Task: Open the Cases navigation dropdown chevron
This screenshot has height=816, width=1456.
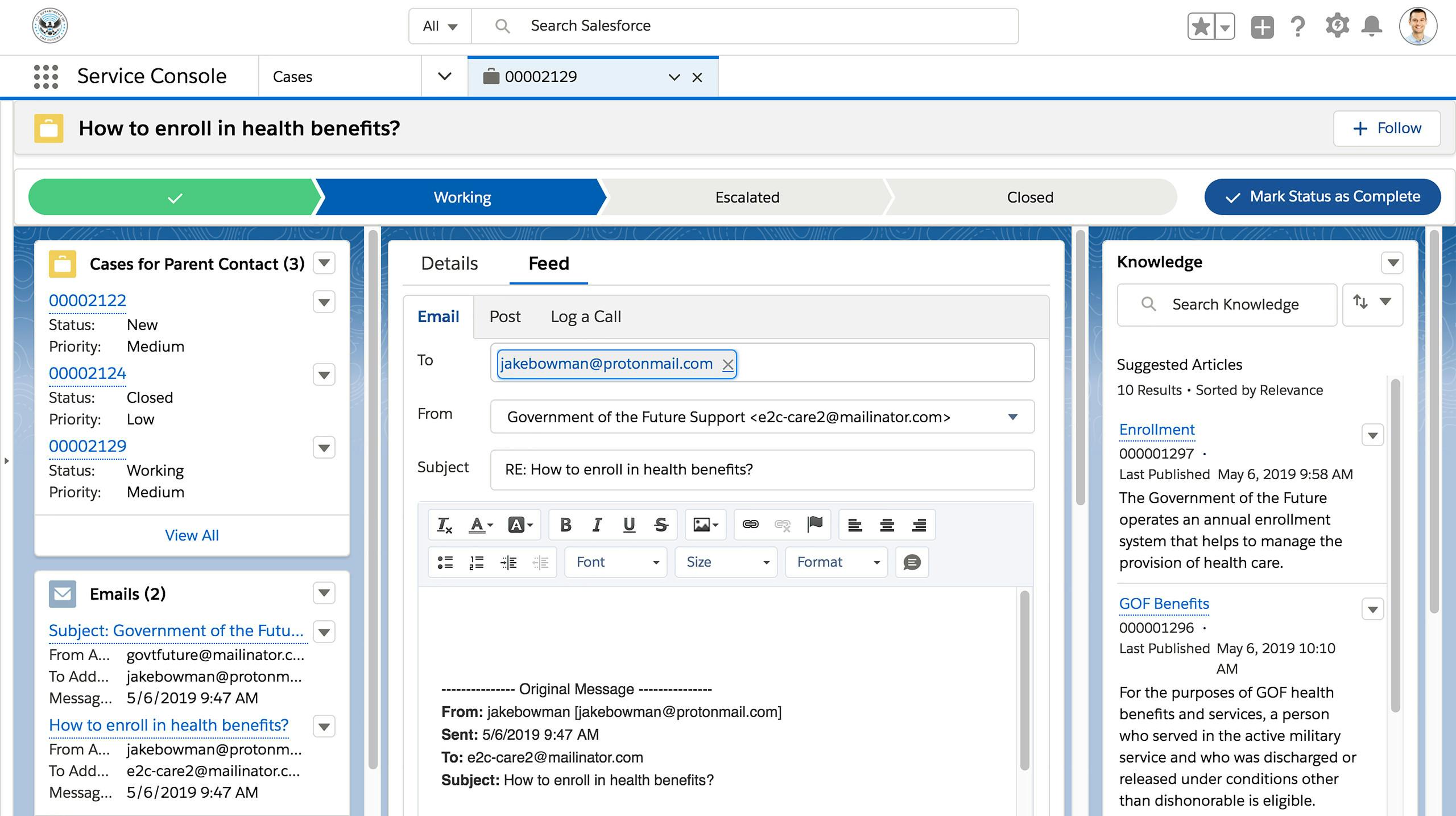Action: point(445,76)
